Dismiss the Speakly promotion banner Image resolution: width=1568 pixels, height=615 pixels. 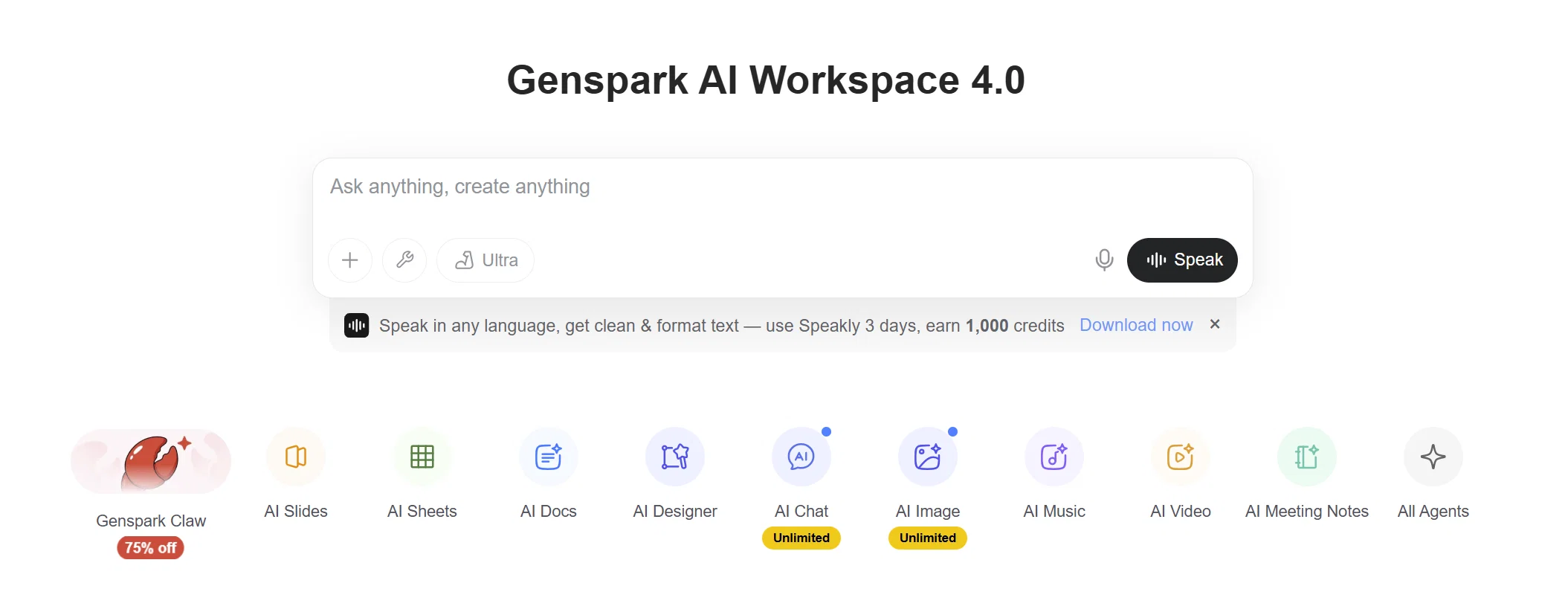pos(1215,324)
